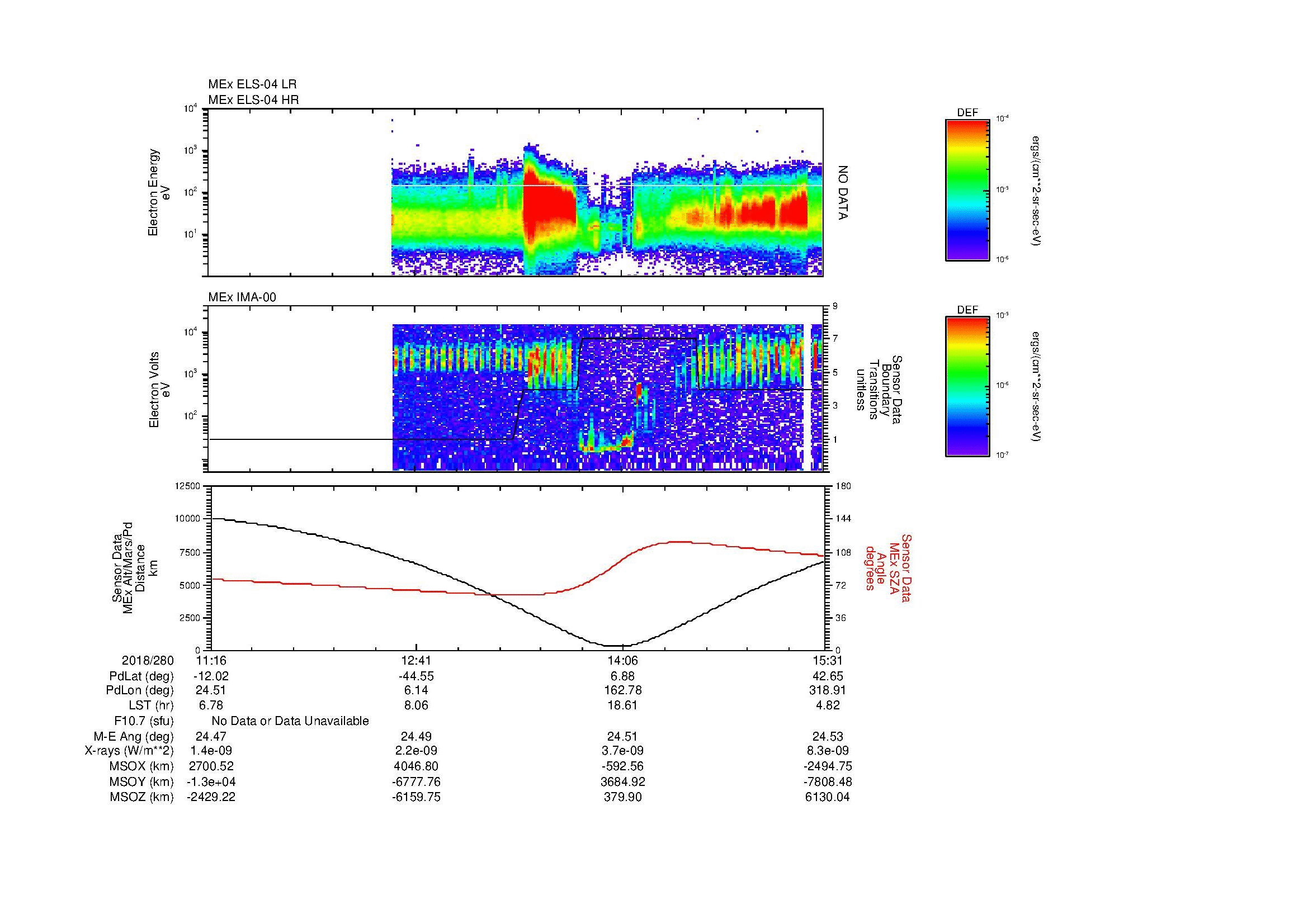The width and height of the screenshot is (1308, 924).
Task: Click the lower DEF color bar
Action: 967,387
